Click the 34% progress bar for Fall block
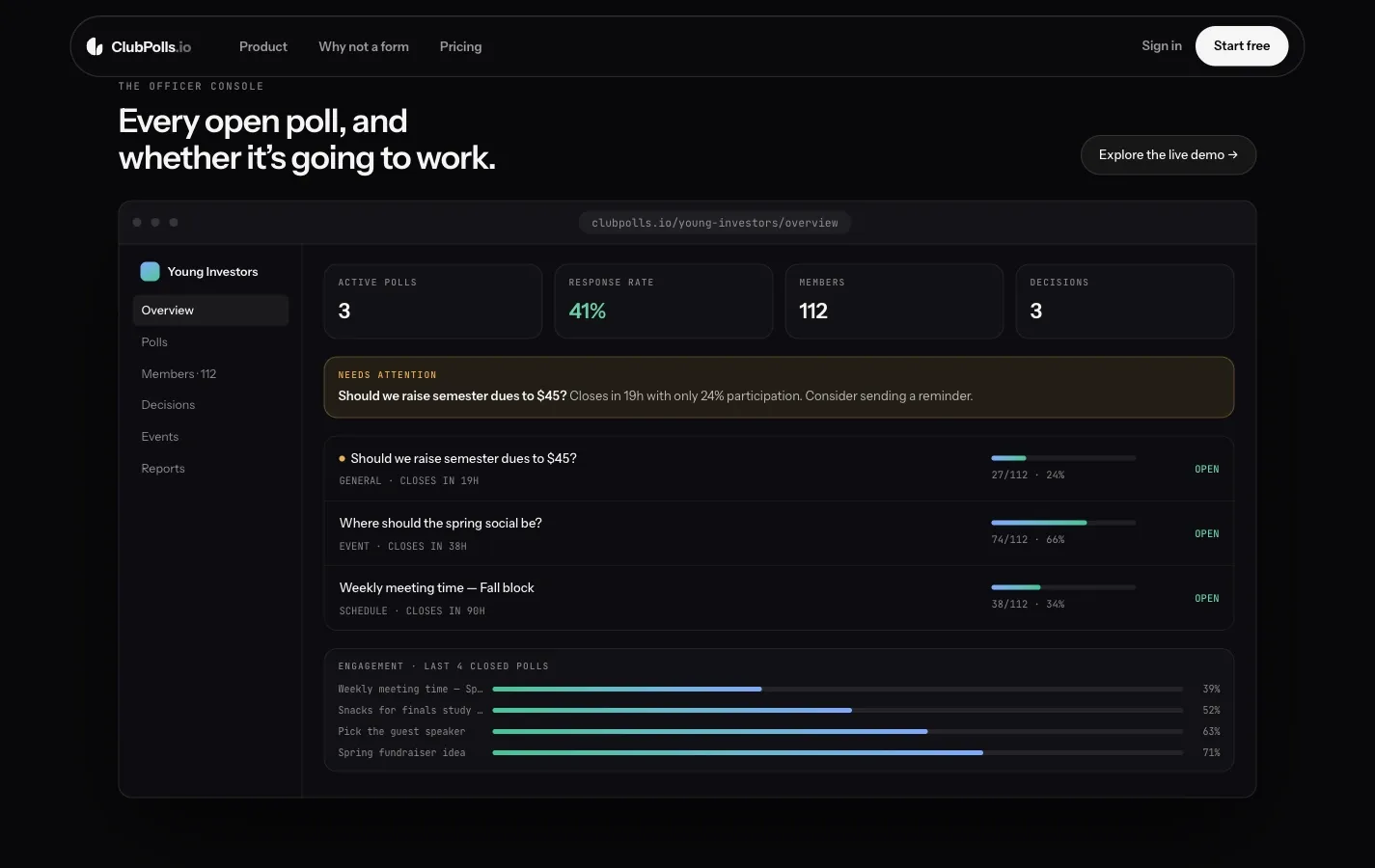This screenshot has height=868, width=1375. click(x=1063, y=587)
